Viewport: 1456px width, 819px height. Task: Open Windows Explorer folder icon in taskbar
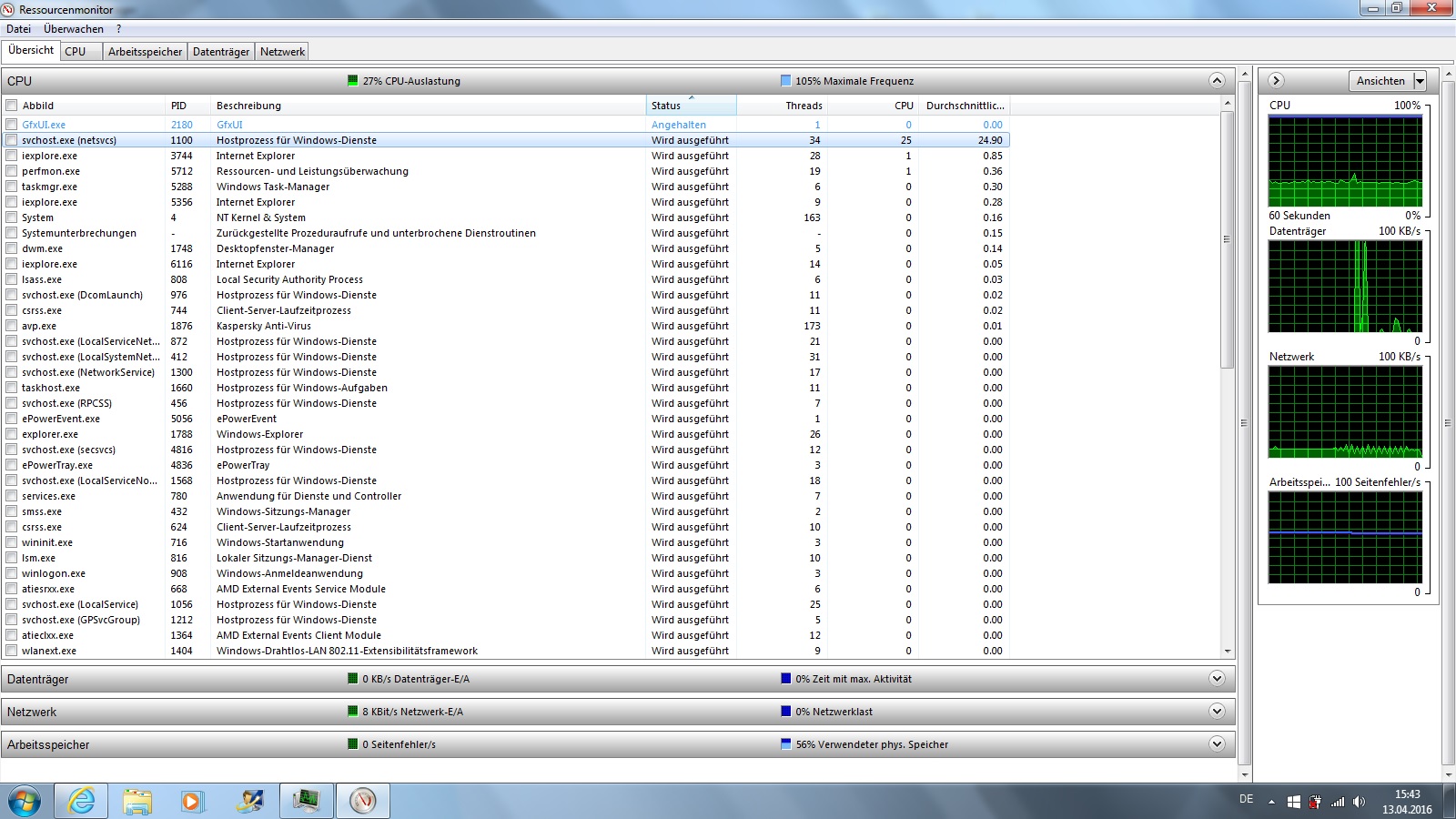point(137,802)
